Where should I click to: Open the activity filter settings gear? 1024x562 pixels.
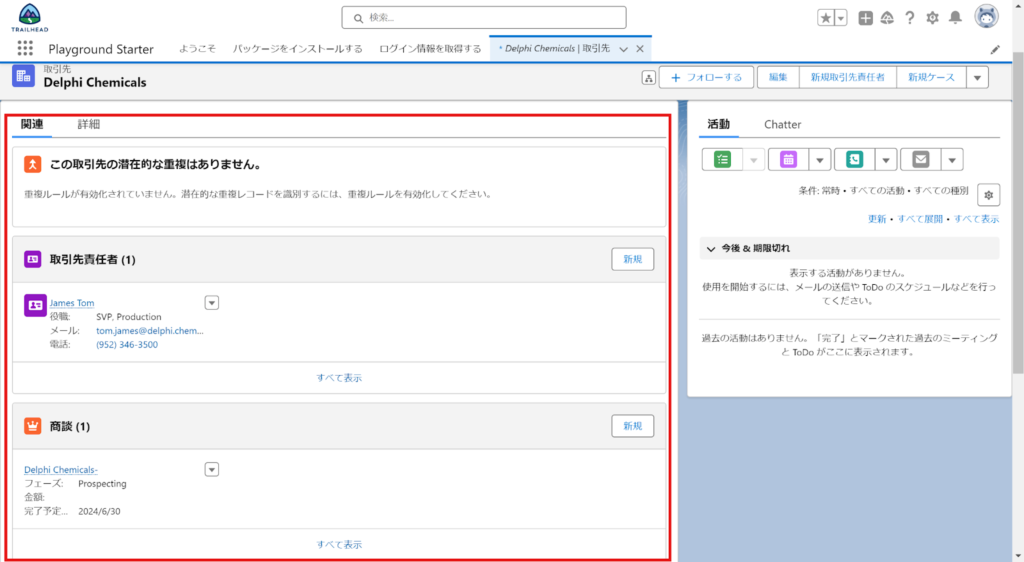[x=988, y=195]
